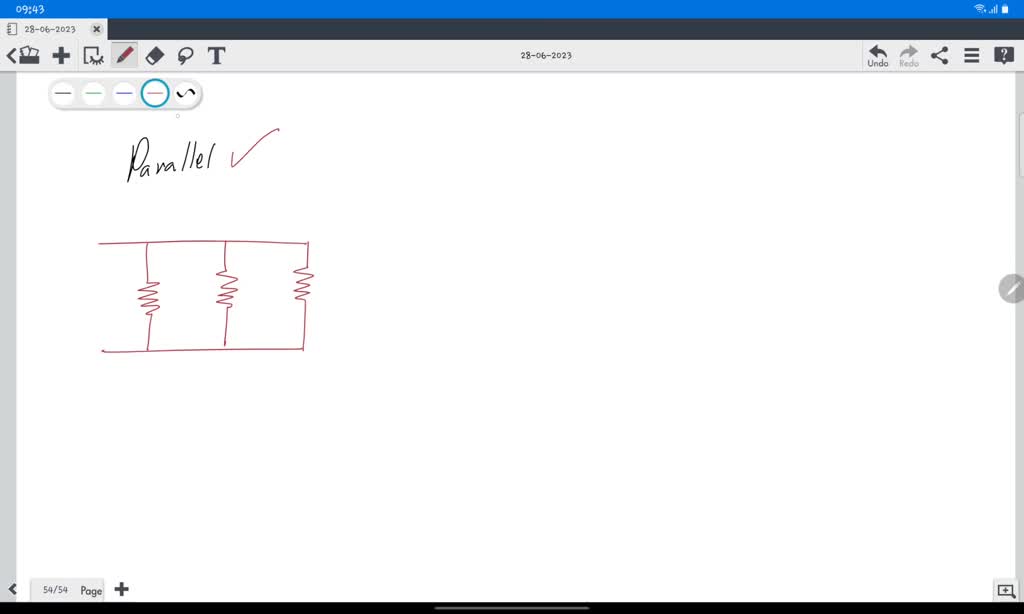1024x614 pixels.
Task: Tap the Wi-Fi status icon
Action: (x=980, y=9)
